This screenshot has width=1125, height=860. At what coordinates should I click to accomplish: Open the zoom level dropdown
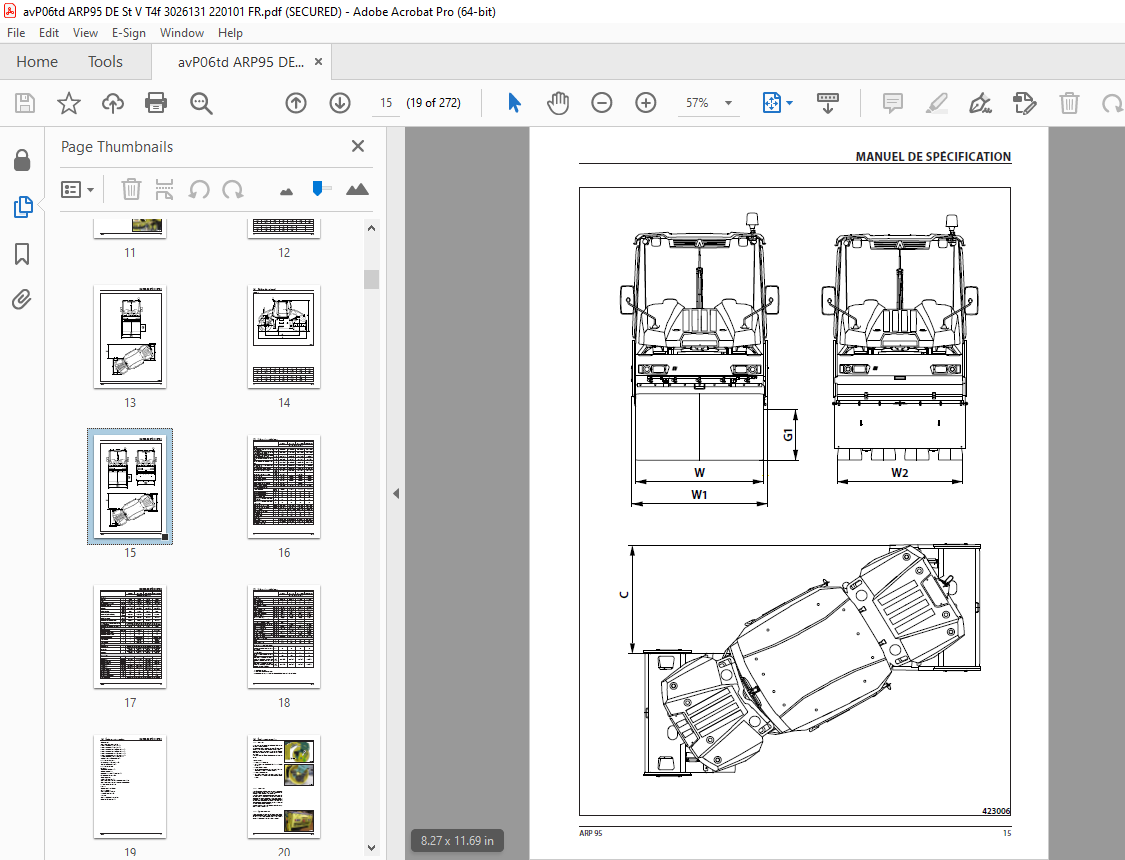point(728,103)
